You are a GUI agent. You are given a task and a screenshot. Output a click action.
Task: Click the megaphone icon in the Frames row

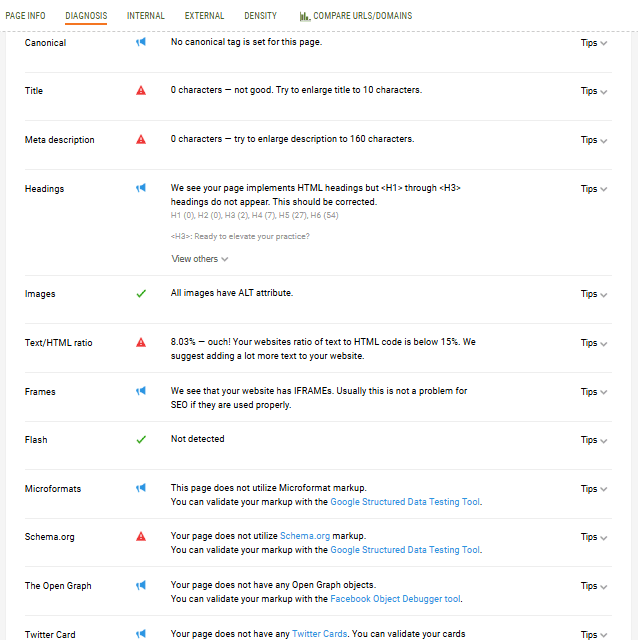(141, 391)
